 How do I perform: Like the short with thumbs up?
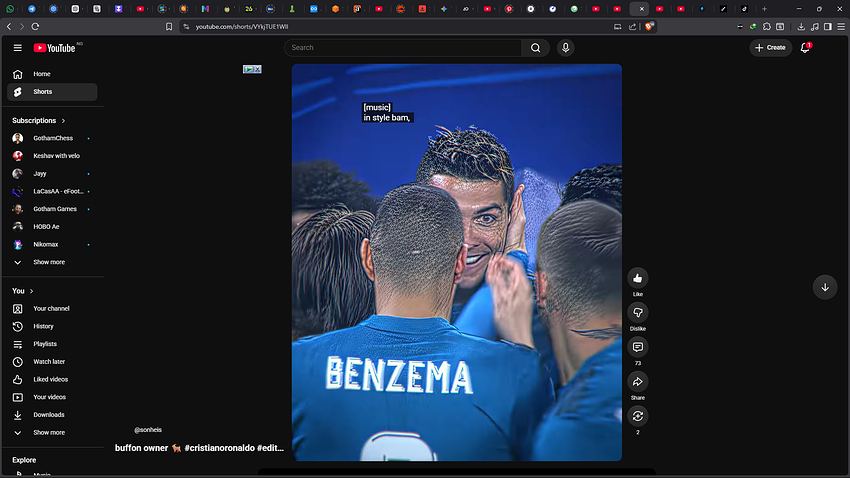(638, 278)
